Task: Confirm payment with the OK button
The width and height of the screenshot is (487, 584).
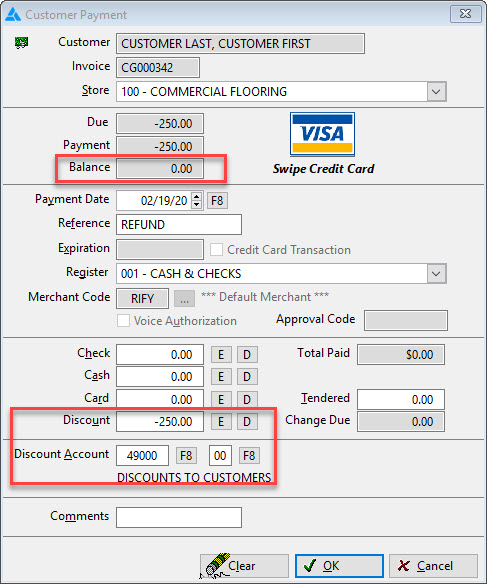Action: click(x=339, y=566)
